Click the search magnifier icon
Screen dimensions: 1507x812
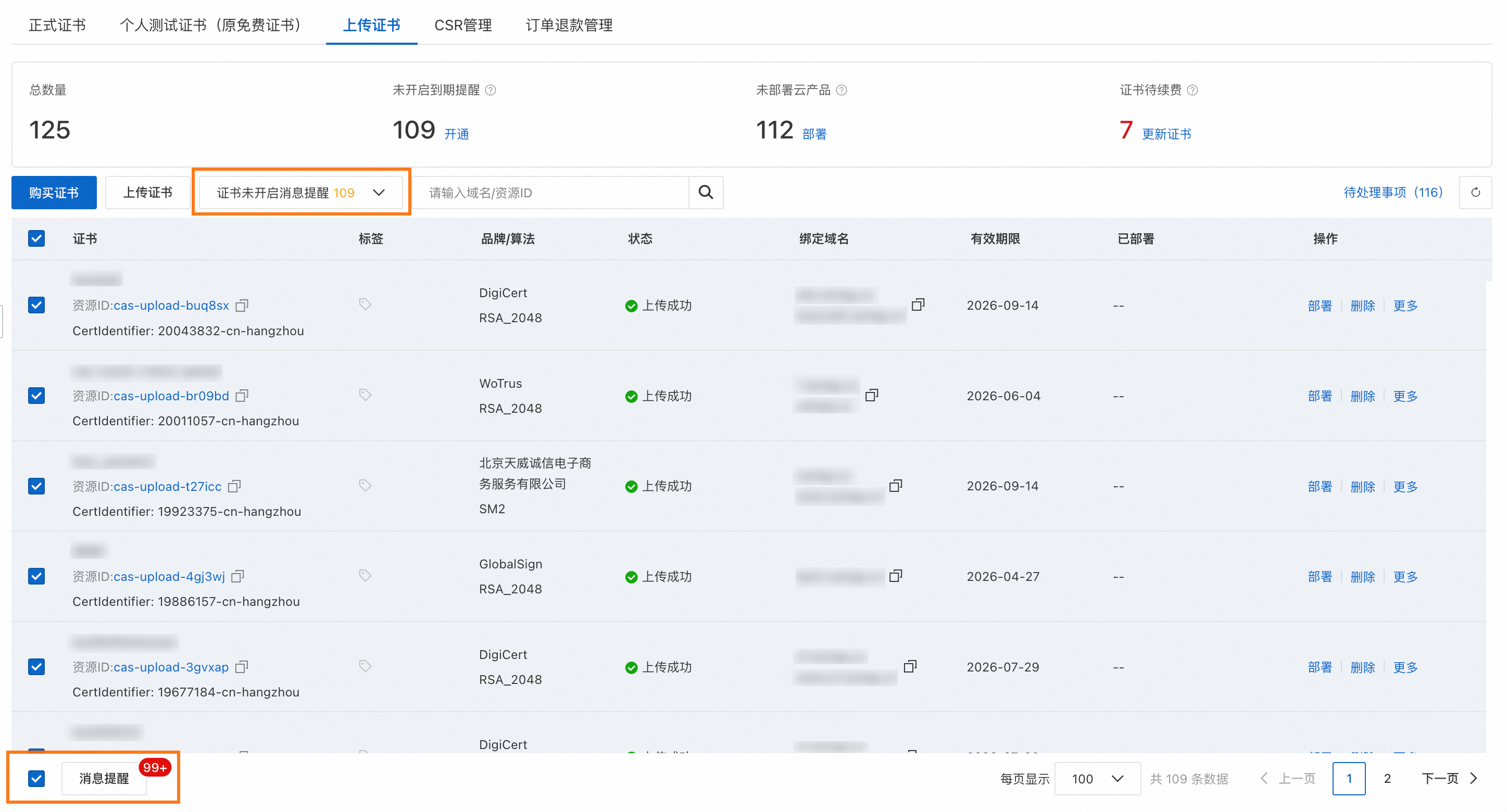pos(706,193)
